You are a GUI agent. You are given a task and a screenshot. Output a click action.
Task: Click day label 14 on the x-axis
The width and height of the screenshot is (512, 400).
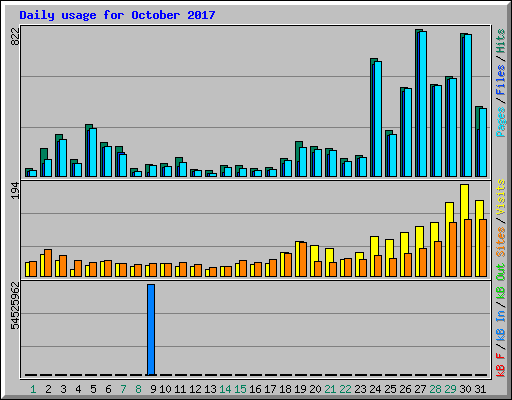tap(225, 389)
